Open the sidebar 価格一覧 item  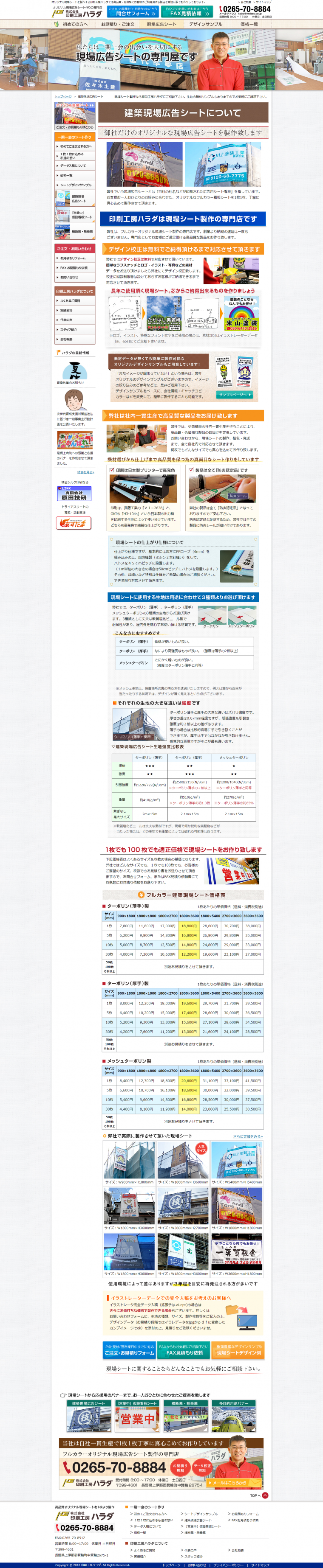[74, 175]
